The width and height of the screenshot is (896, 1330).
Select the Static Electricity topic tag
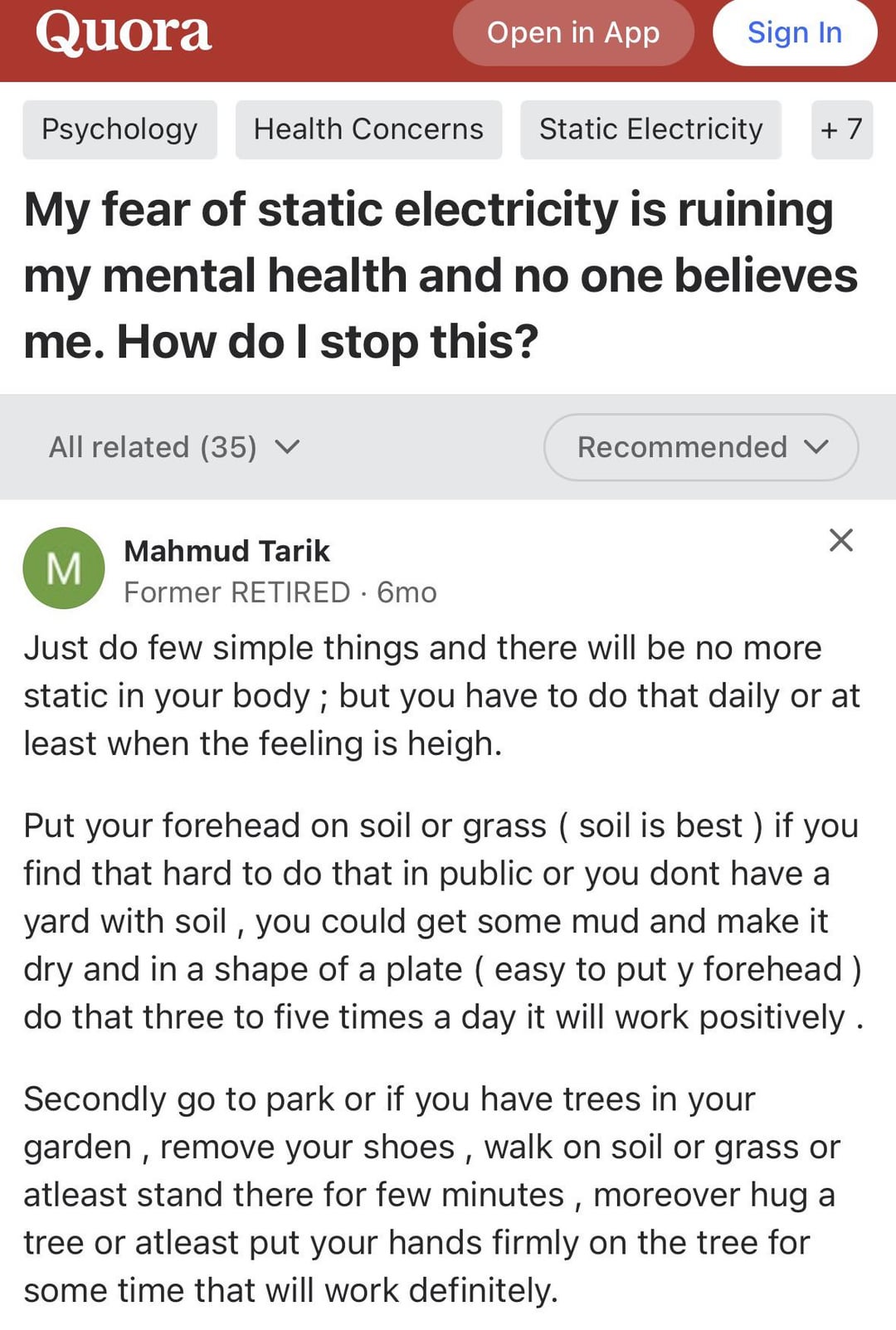pyautogui.click(x=650, y=129)
